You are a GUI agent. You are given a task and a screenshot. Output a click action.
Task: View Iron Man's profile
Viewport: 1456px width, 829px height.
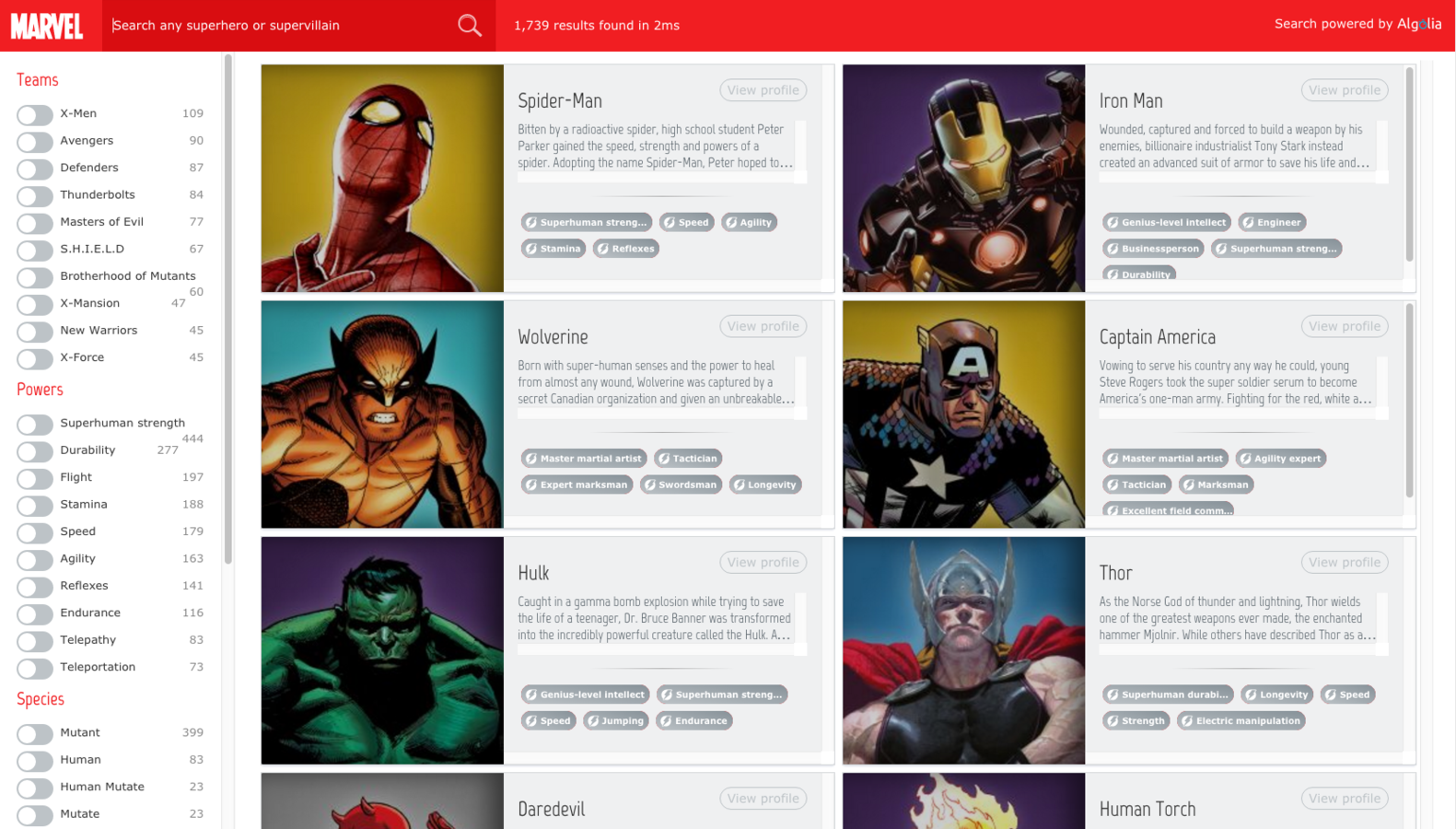coord(1345,90)
